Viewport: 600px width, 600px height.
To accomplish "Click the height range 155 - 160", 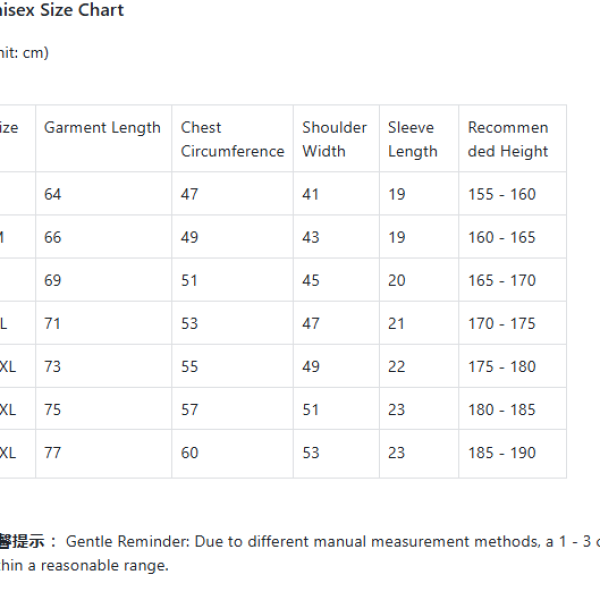I will (x=502, y=194).
